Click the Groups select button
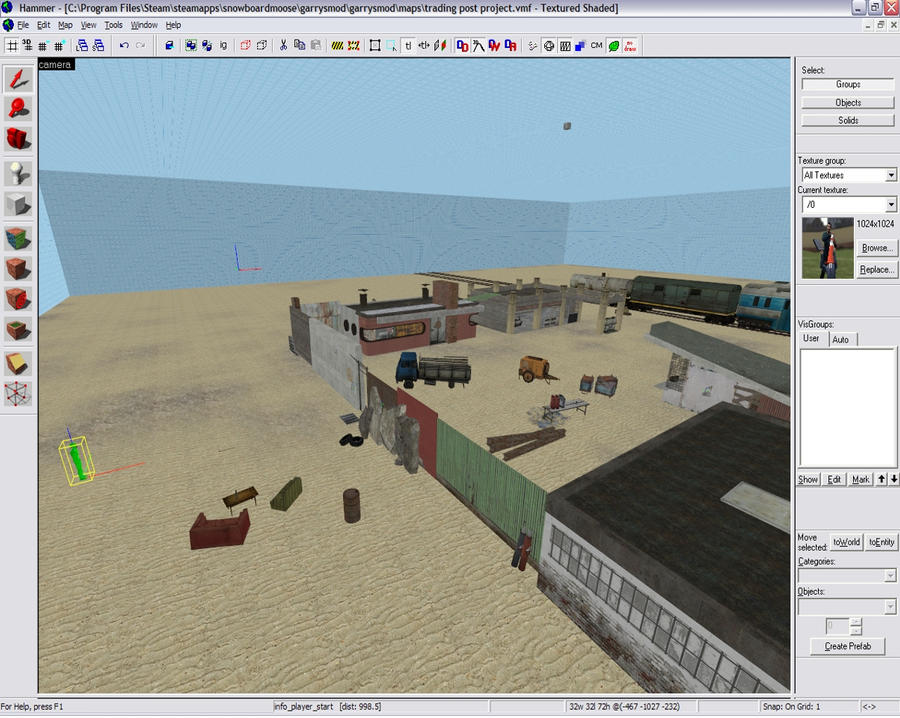 point(848,84)
